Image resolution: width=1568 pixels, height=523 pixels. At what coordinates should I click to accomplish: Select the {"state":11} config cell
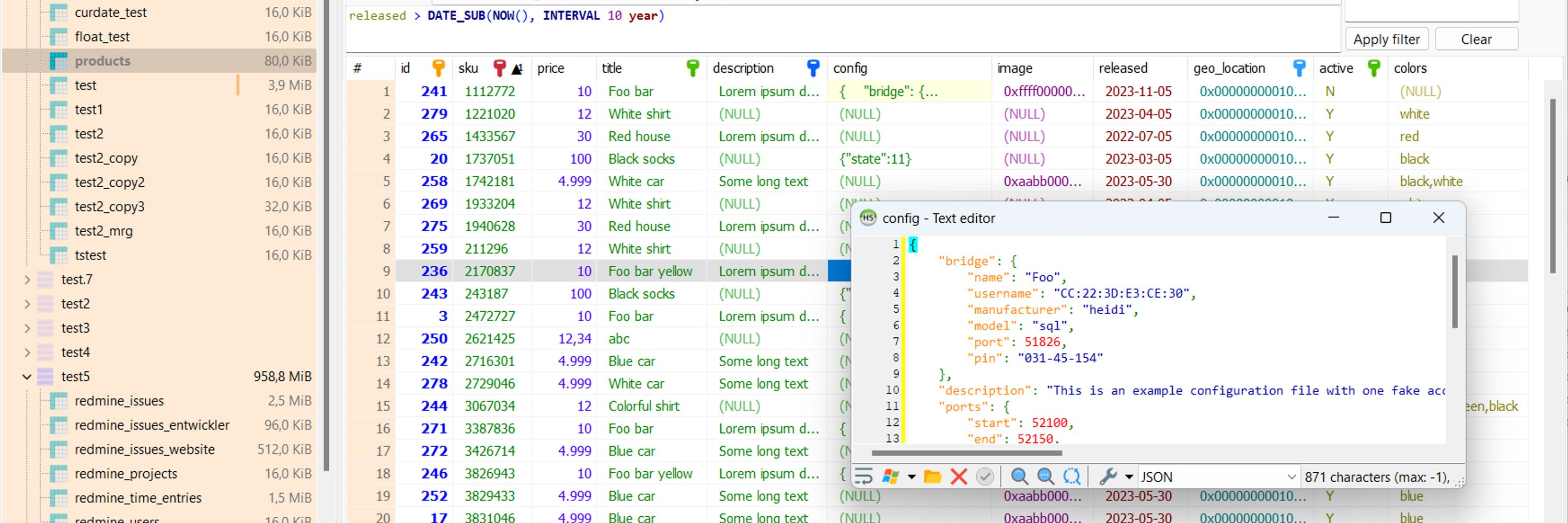tap(909, 159)
